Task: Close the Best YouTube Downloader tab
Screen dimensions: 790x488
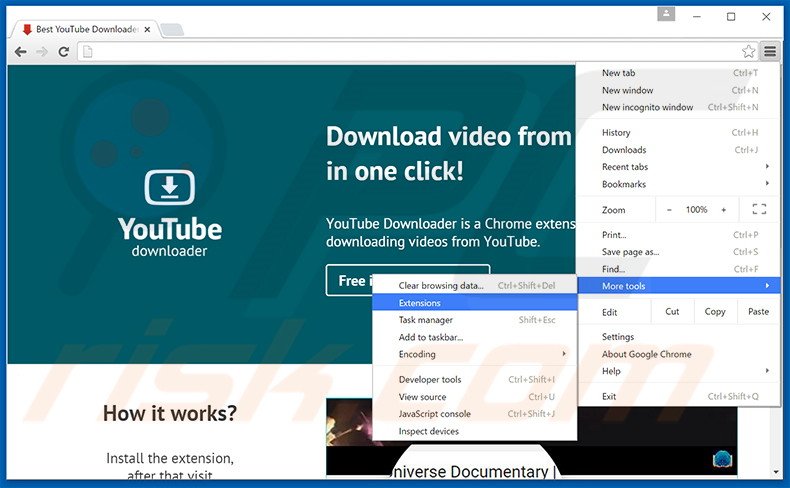Action: click(147, 30)
